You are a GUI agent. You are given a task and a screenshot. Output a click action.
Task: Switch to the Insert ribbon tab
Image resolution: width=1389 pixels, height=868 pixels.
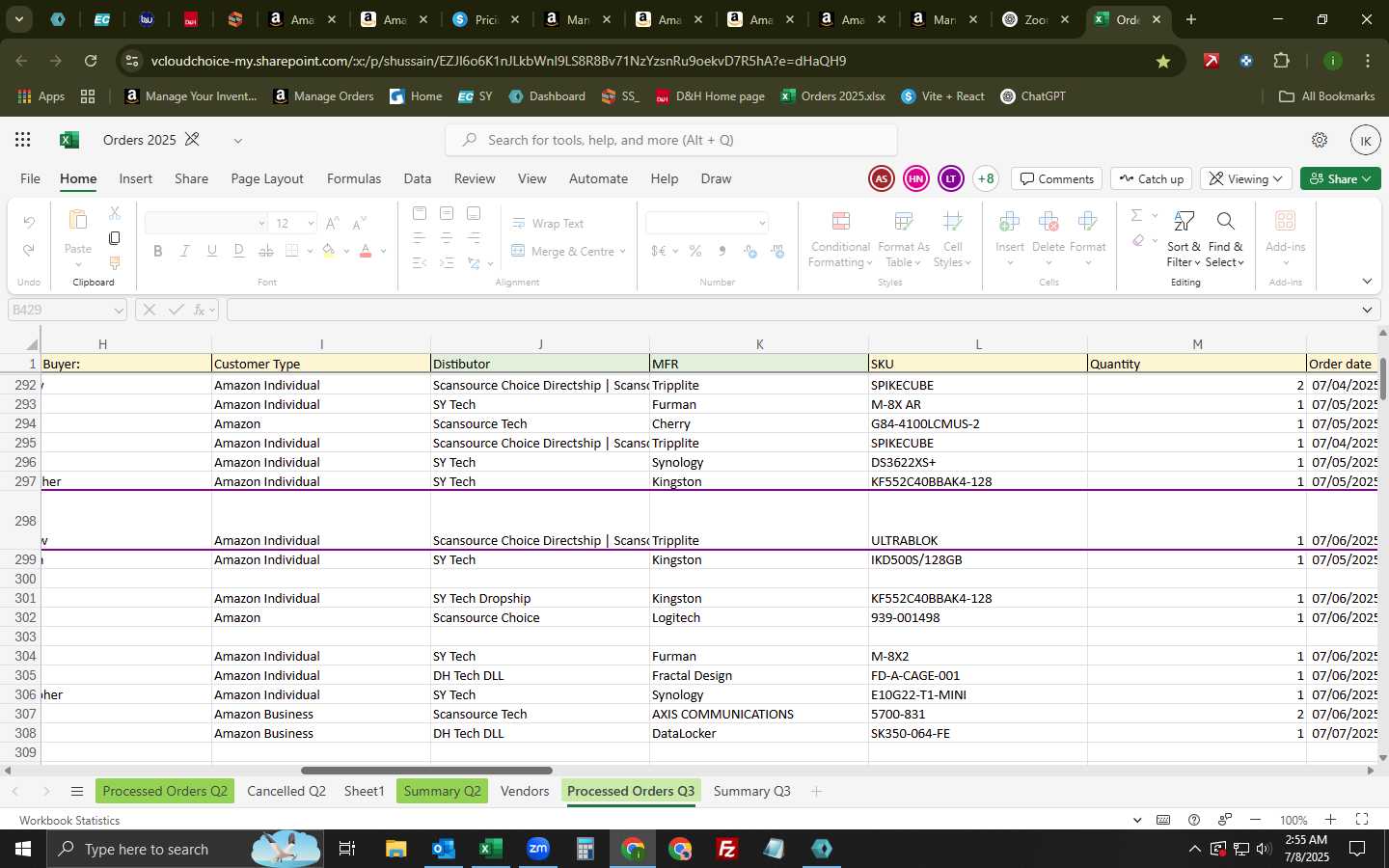[136, 178]
